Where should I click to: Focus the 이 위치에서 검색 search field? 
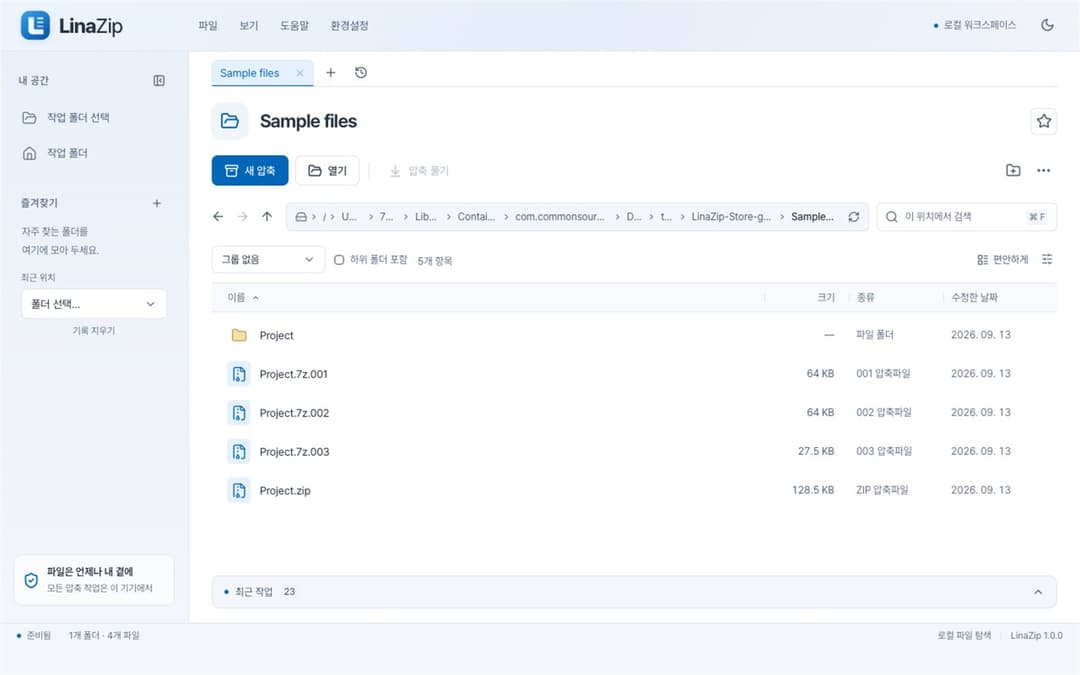(966, 217)
